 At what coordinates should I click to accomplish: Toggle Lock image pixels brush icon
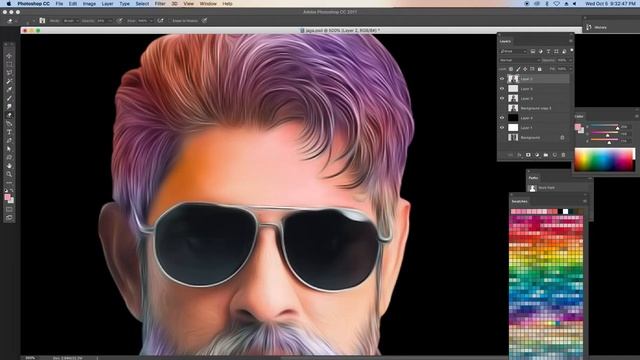coord(518,69)
